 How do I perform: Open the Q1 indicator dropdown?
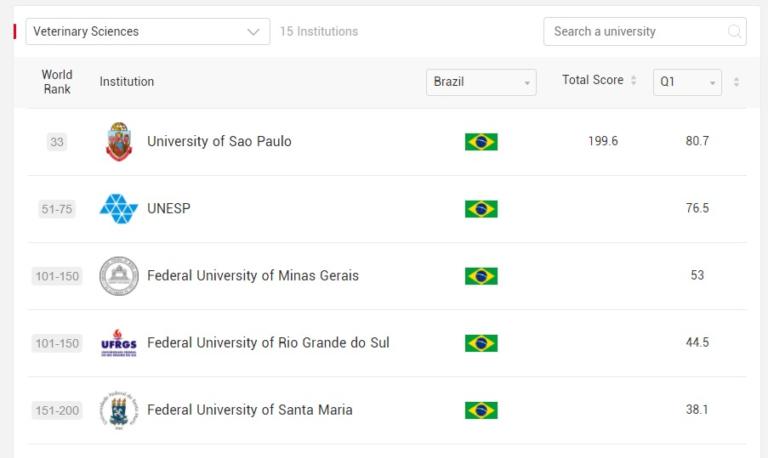click(687, 82)
